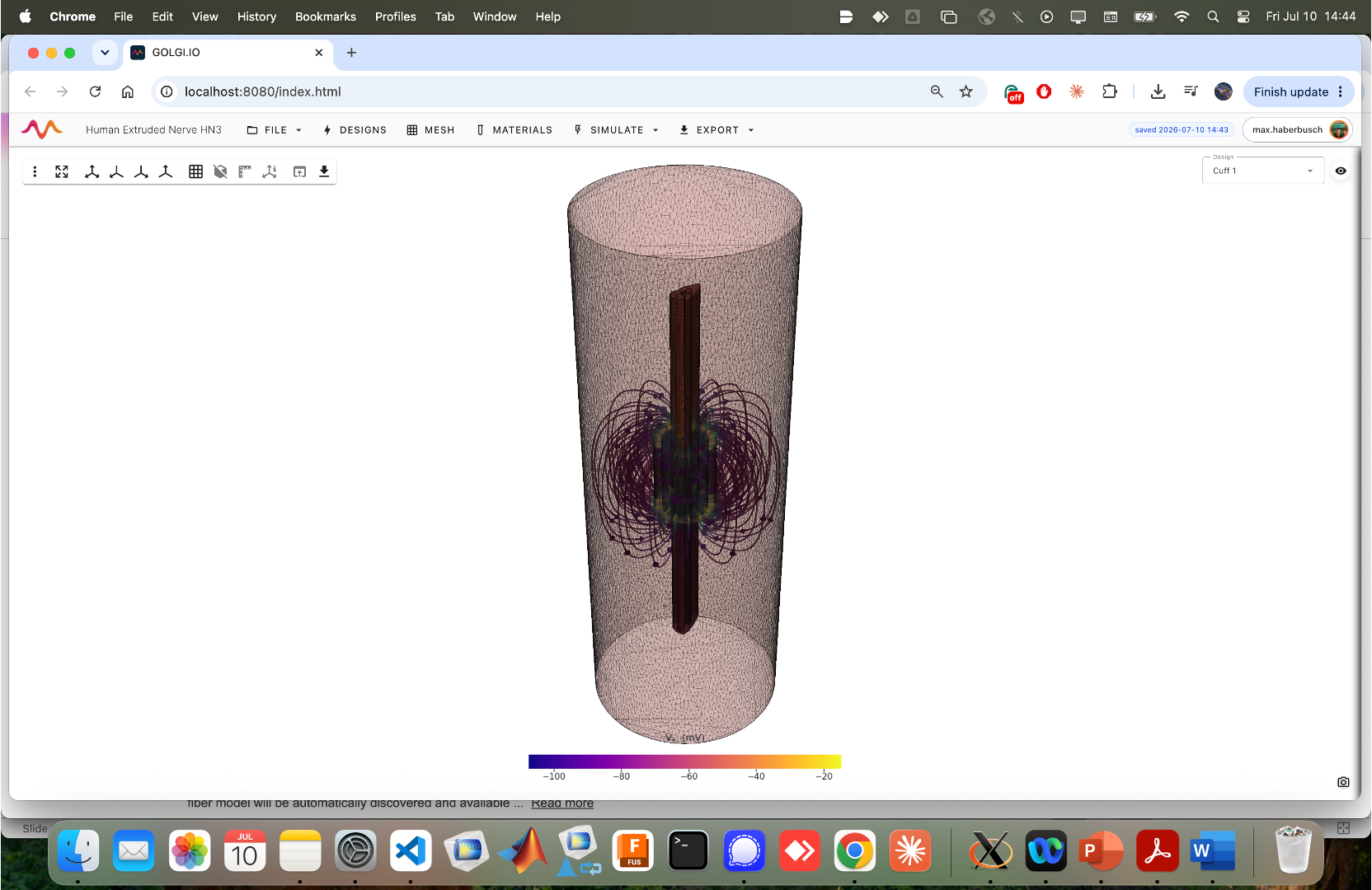Image resolution: width=1372 pixels, height=890 pixels.
Task: Open the Bookmarks menu in the menu bar
Action: (326, 16)
